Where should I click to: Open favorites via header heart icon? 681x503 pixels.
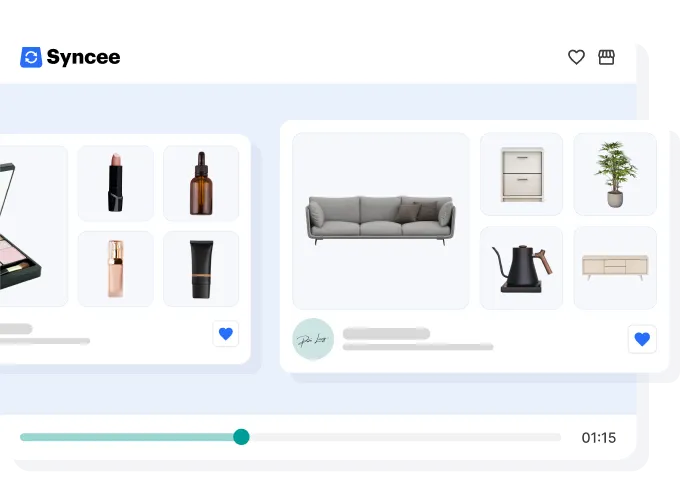click(x=576, y=57)
